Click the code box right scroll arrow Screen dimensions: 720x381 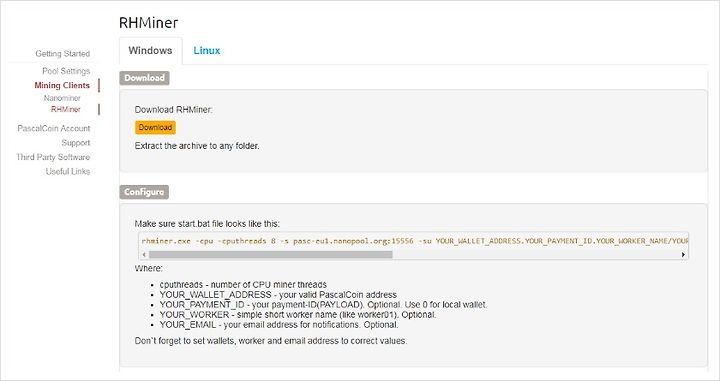tap(683, 254)
